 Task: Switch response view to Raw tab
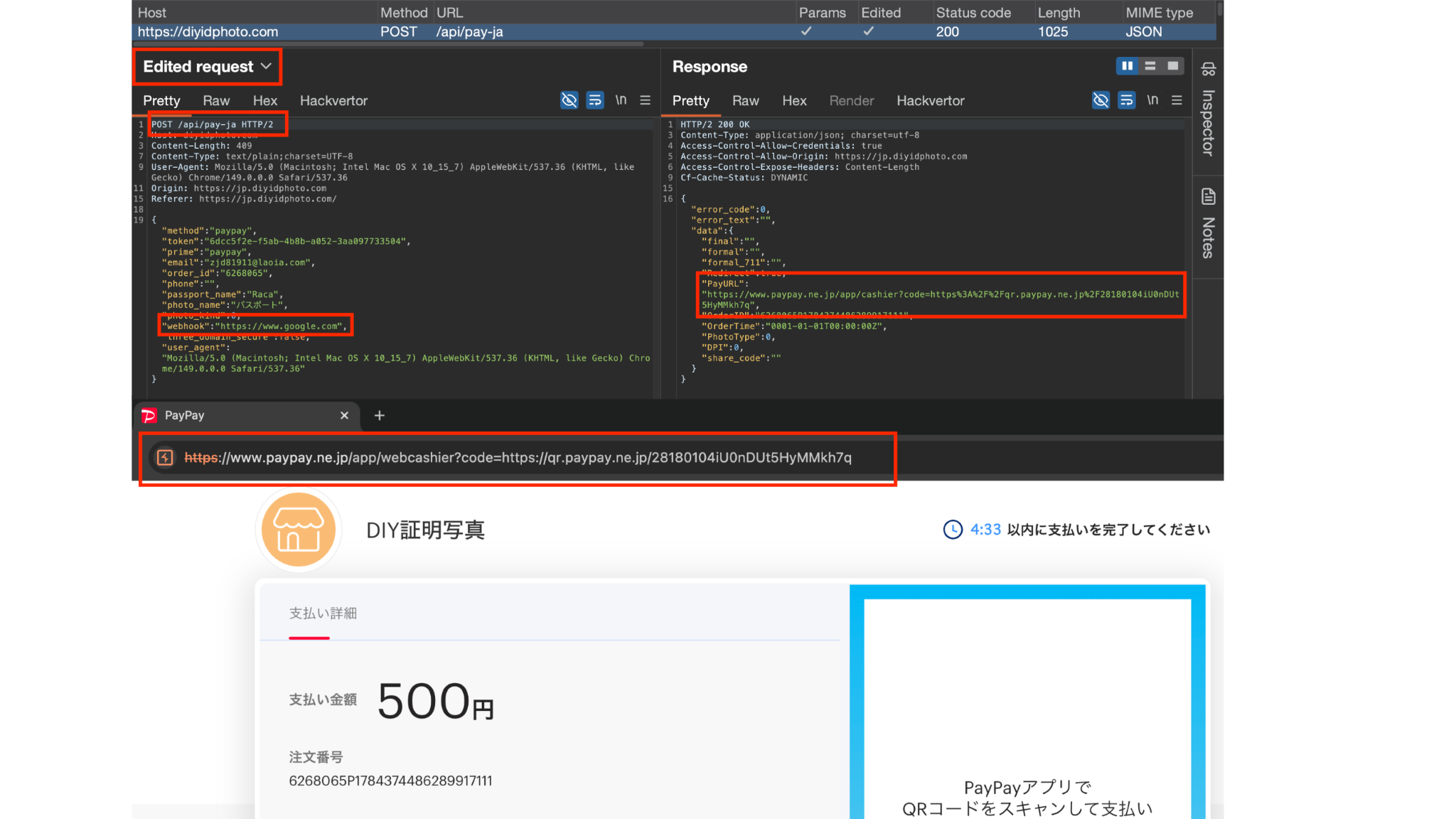(745, 100)
